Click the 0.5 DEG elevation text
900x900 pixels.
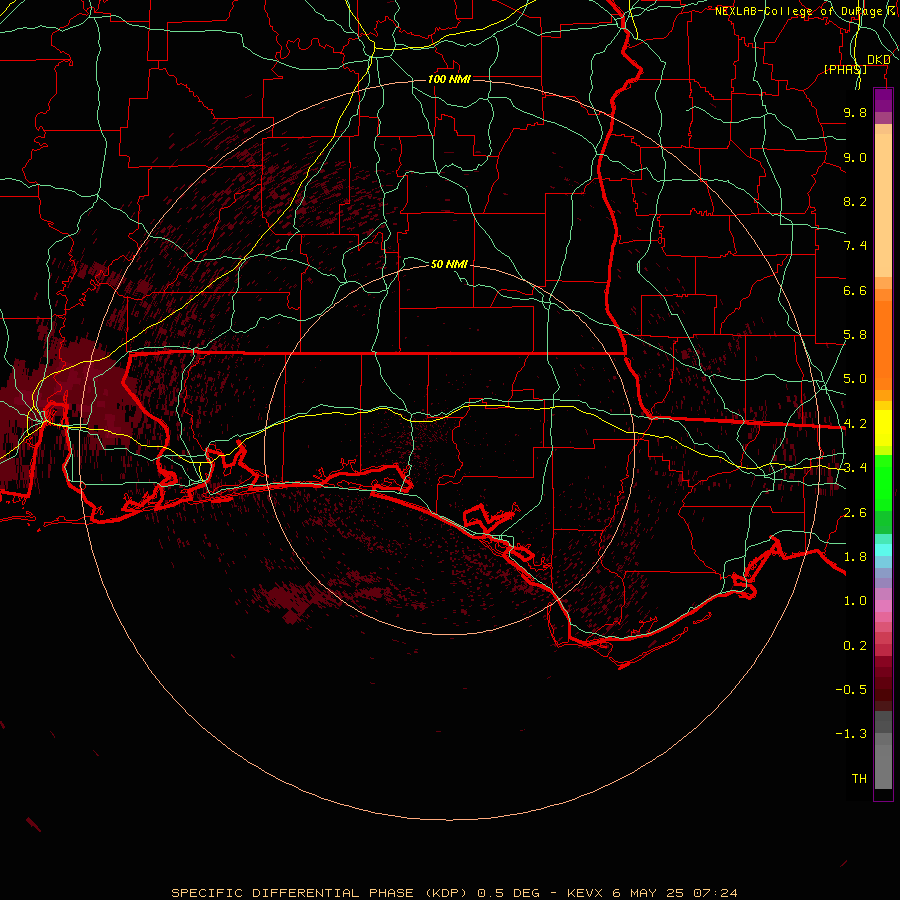pyautogui.click(x=509, y=893)
